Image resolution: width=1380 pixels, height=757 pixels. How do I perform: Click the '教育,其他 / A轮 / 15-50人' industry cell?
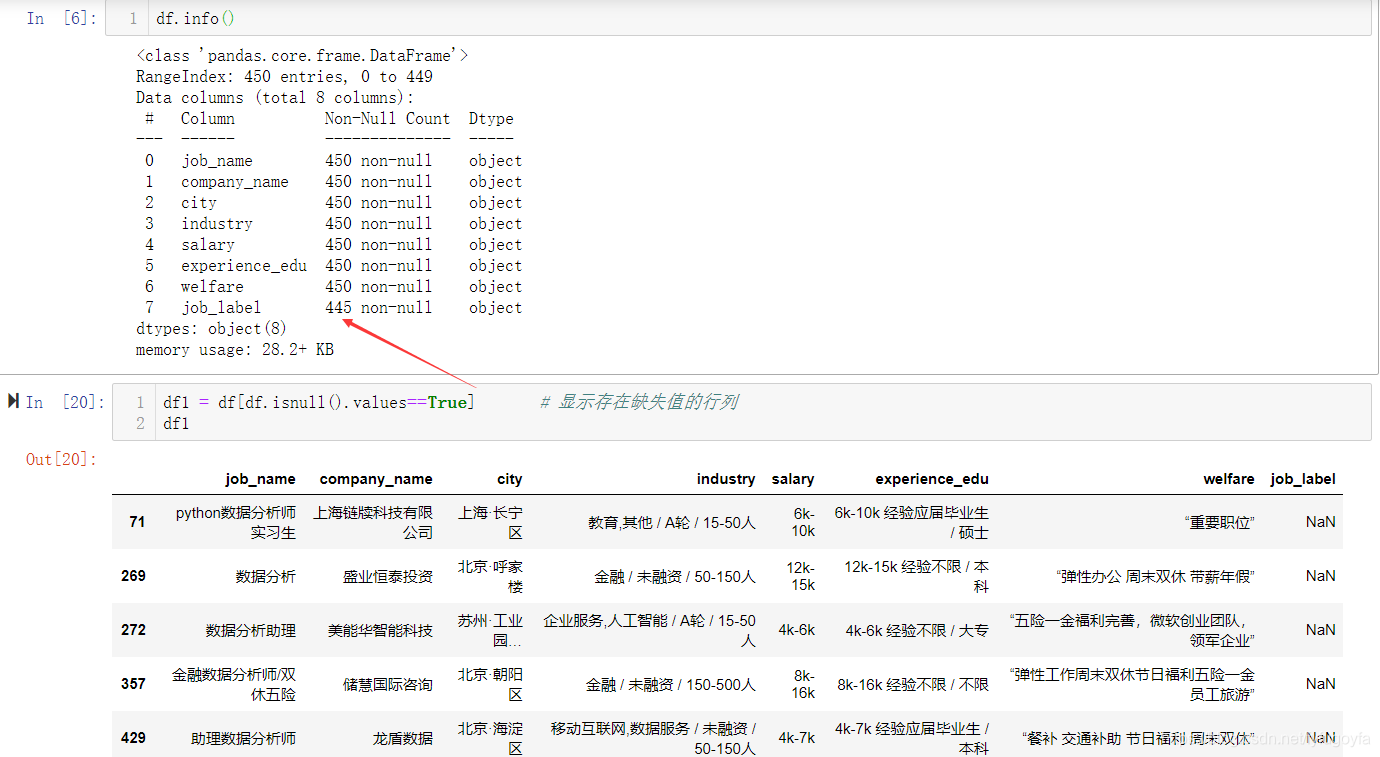point(672,522)
